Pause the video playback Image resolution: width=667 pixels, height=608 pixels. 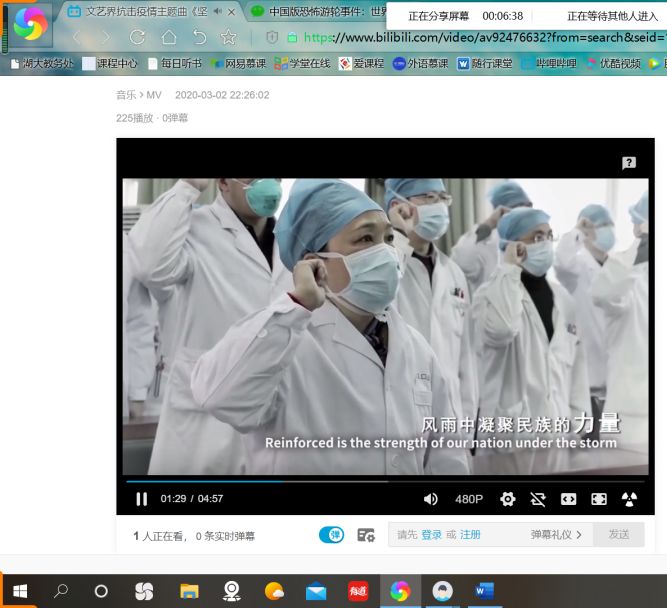[x=142, y=499]
